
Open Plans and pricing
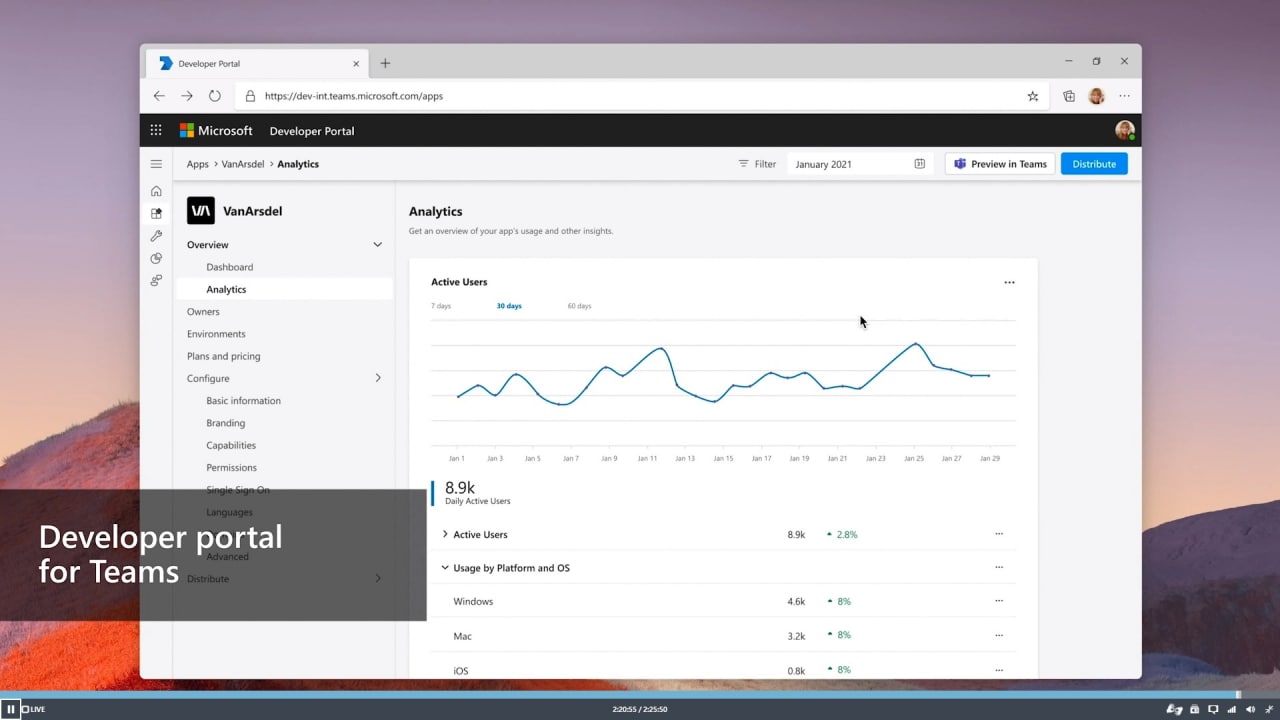click(x=223, y=356)
